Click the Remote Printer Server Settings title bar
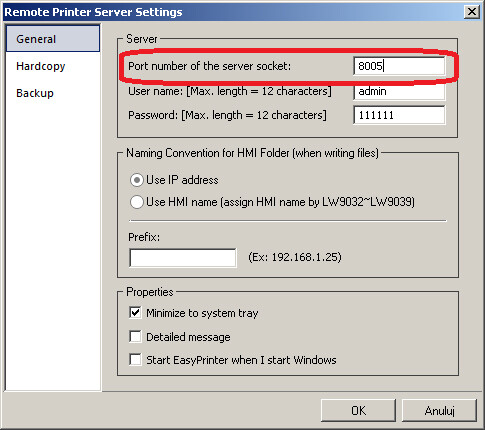This screenshot has height=430, width=485. [233, 12]
